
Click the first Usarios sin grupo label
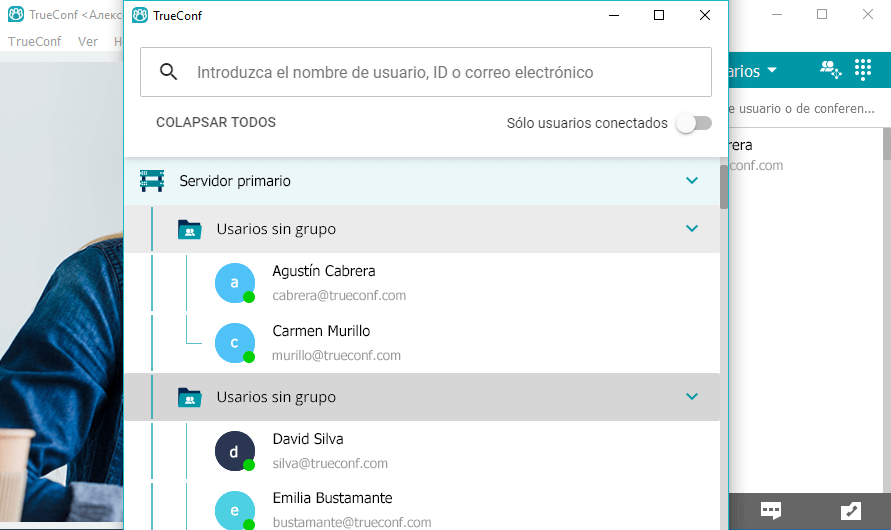pyautogui.click(x=276, y=229)
